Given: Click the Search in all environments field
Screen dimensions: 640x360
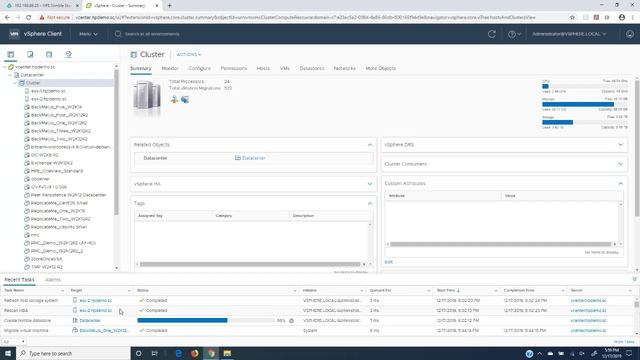Looking at the screenshot, I should point(152,34).
